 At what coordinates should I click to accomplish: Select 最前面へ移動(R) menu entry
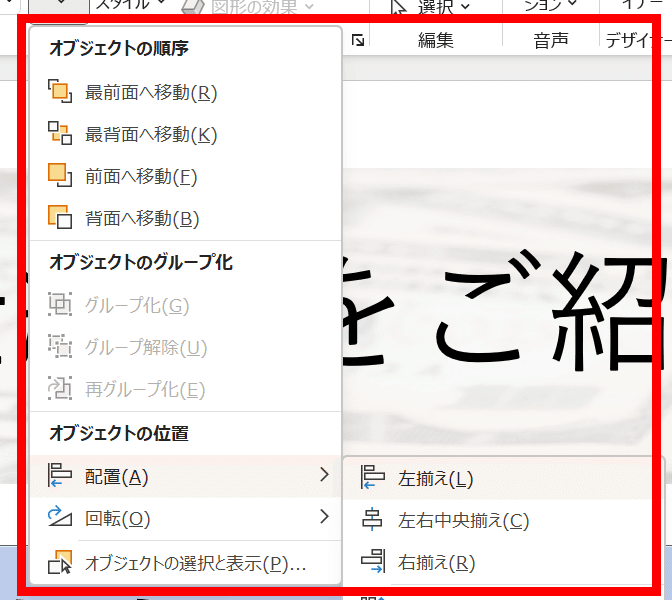pos(186,92)
